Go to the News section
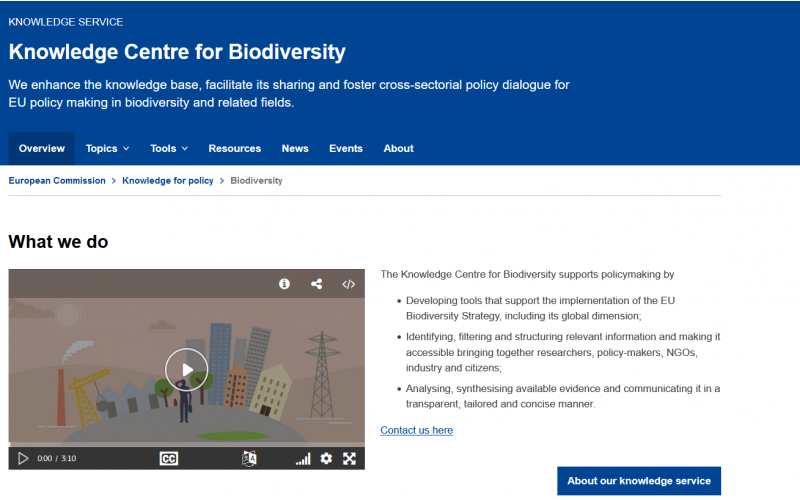The height and width of the screenshot is (500, 800). click(x=295, y=148)
